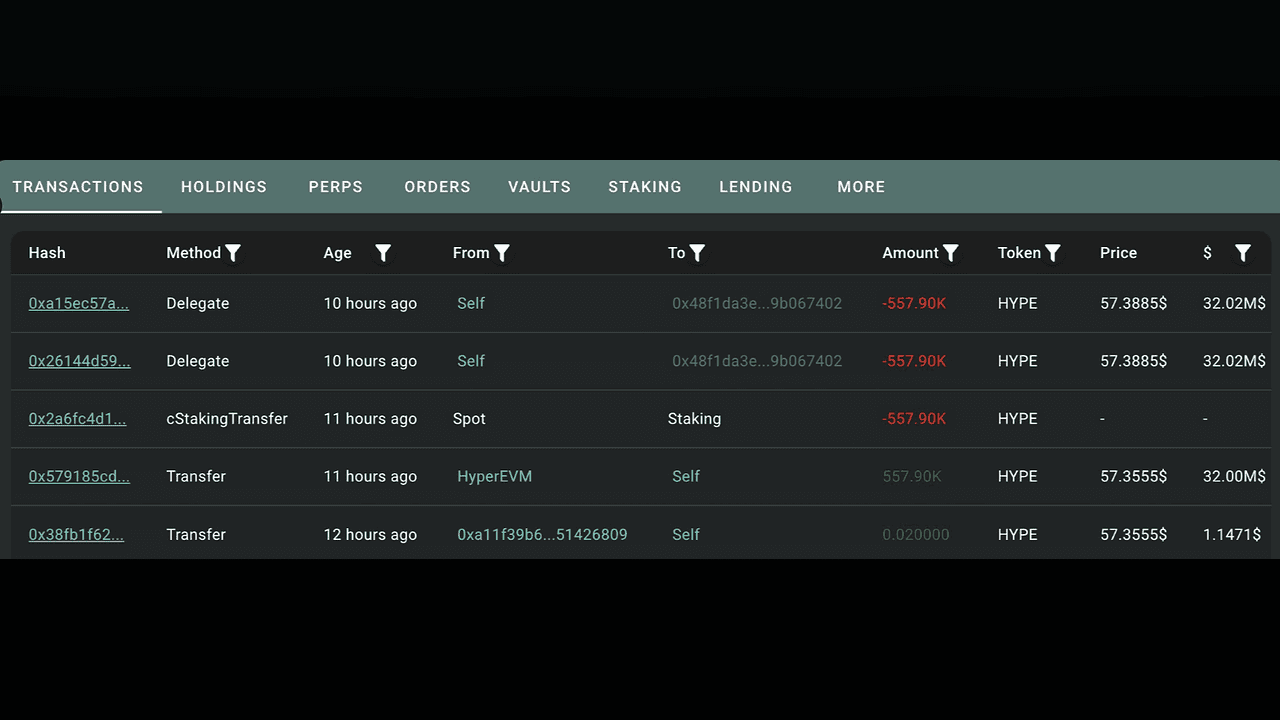Click 11 hours ago in cStakingTransfer row

click(x=370, y=419)
